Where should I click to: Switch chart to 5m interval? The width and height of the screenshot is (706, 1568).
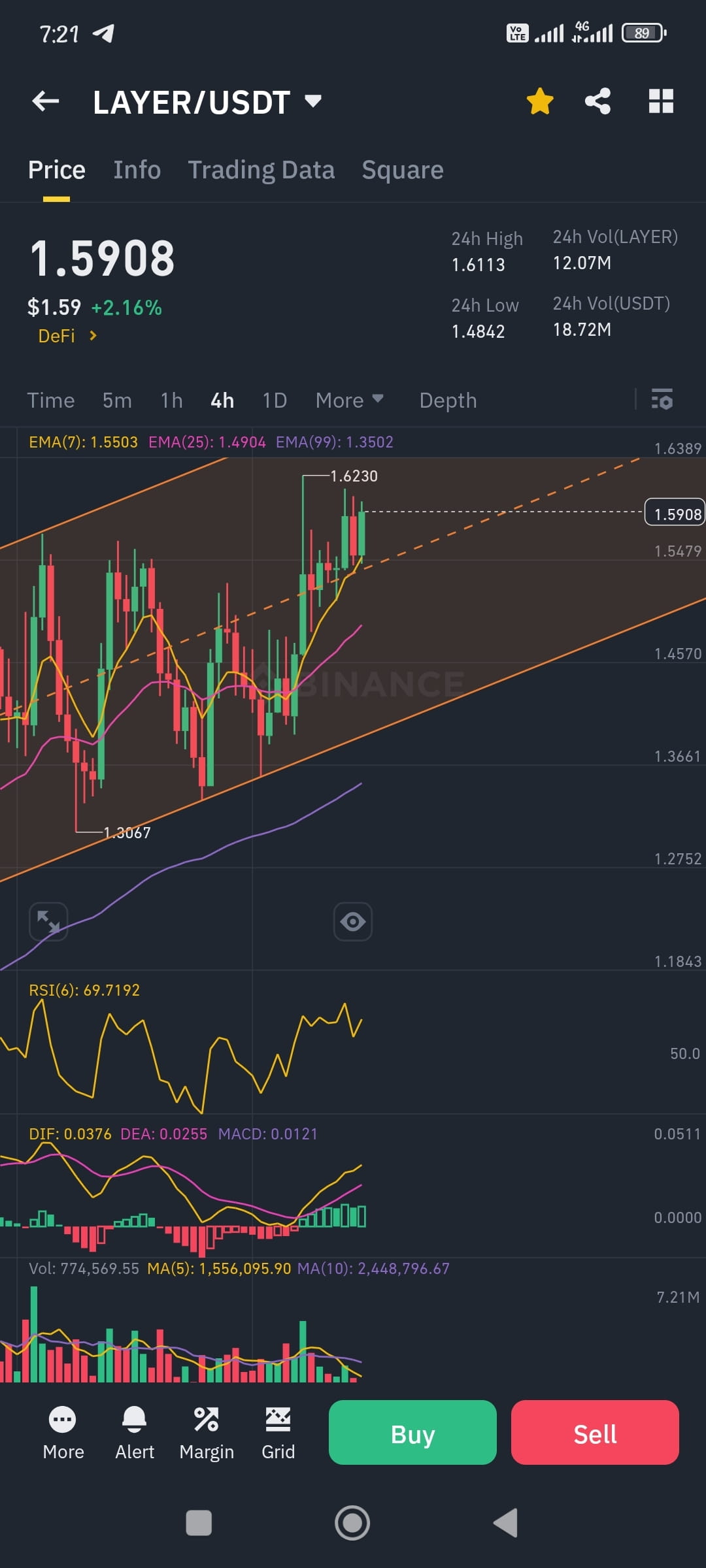(118, 400)
